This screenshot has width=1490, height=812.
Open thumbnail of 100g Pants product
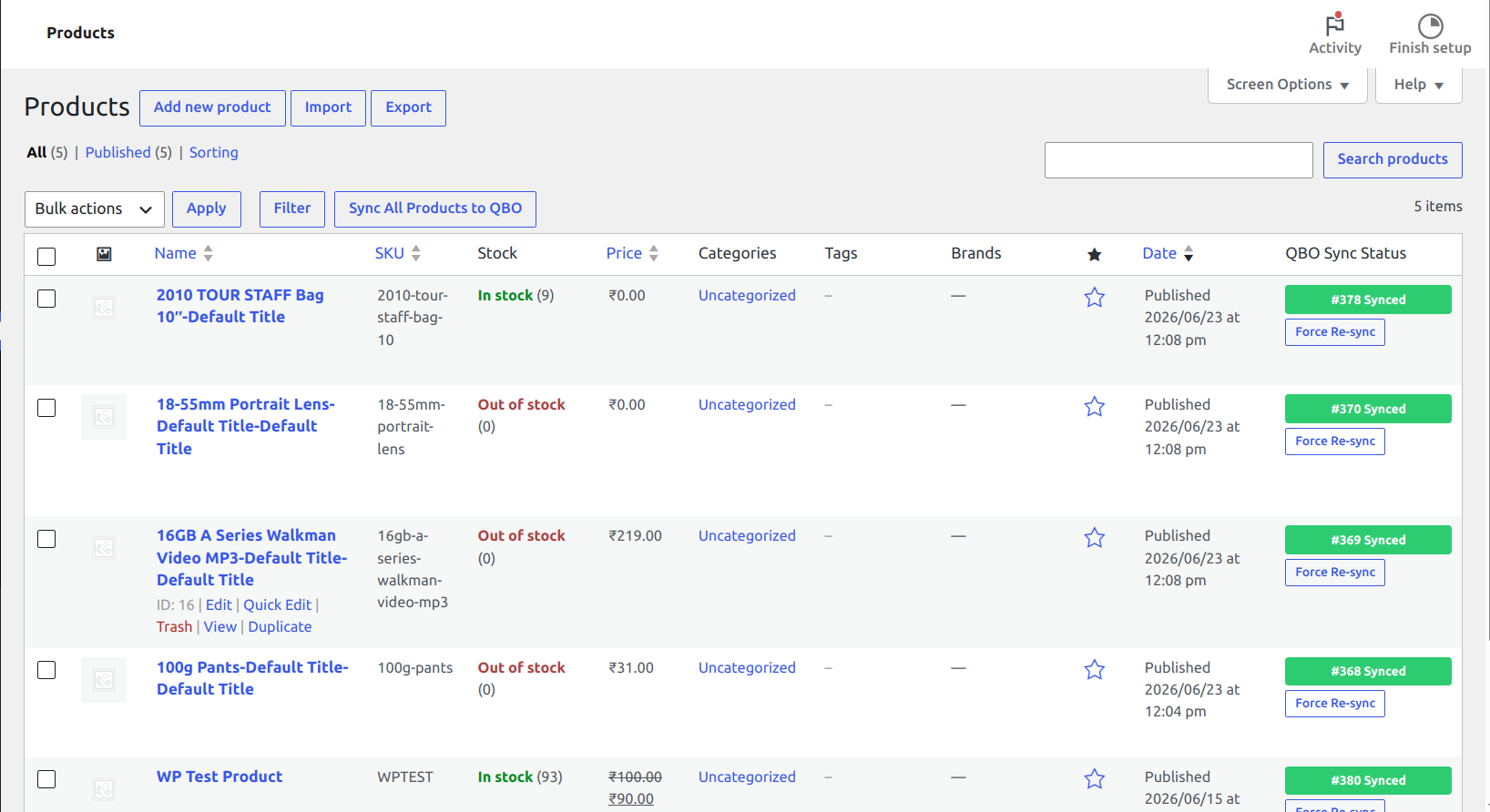(x=104, y=680)
